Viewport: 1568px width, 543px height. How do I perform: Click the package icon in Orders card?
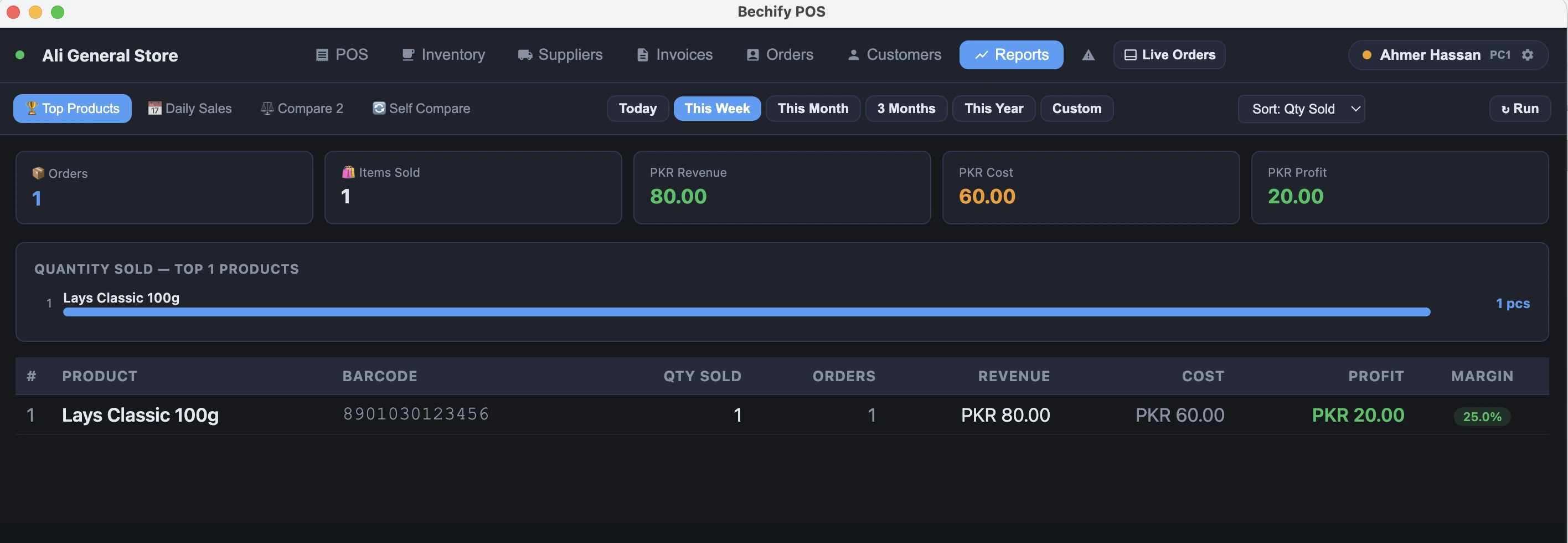(x=38, y=173)
